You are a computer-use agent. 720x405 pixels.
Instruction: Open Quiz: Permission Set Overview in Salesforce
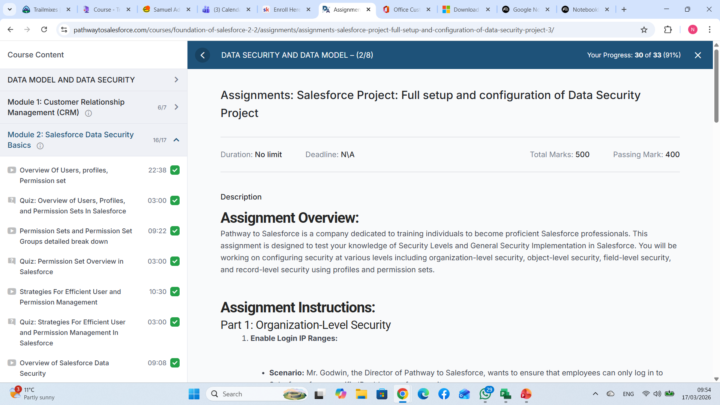coord(71,266)
